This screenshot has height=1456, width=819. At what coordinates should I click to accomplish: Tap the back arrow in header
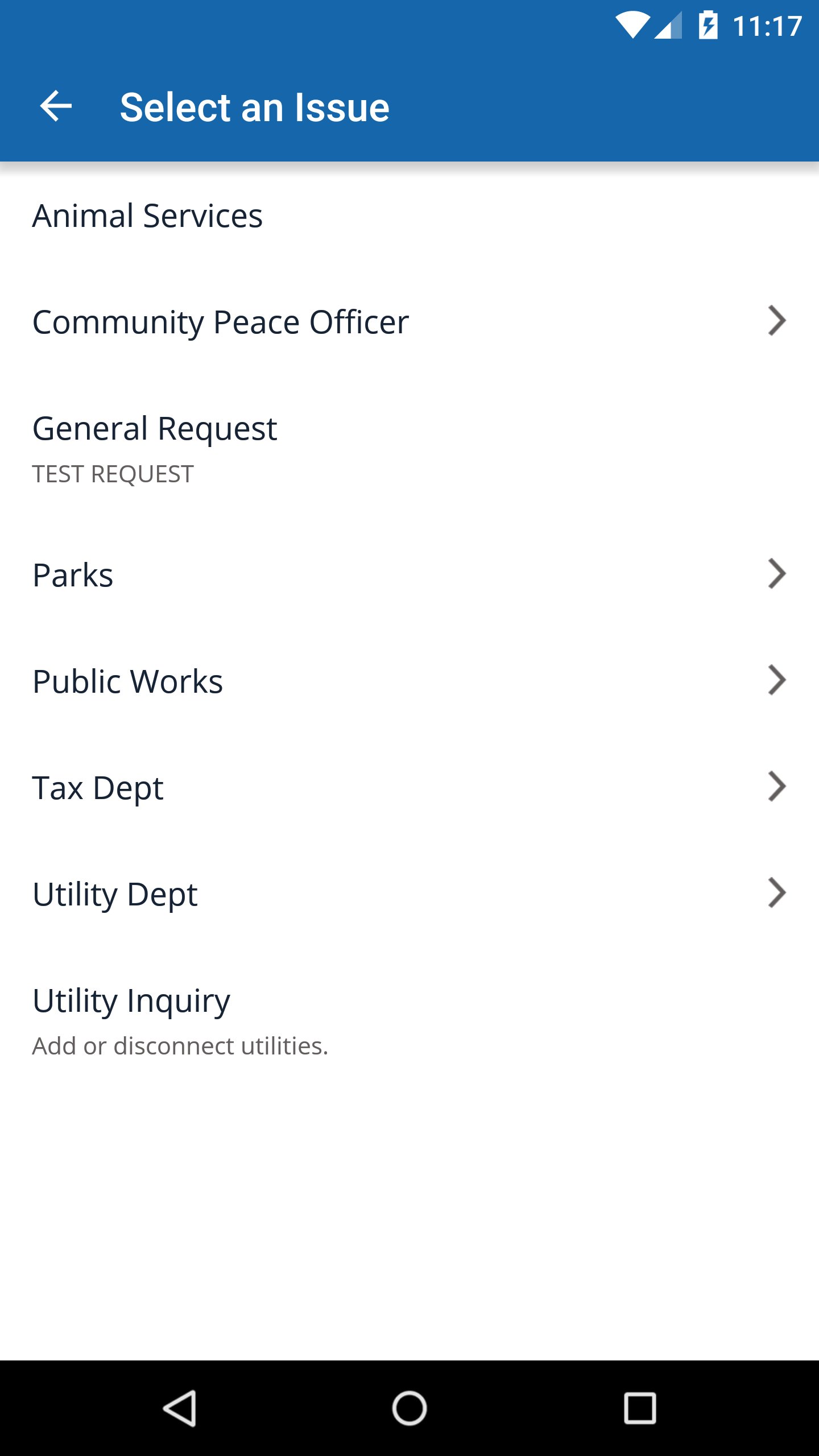coord(56,106)
